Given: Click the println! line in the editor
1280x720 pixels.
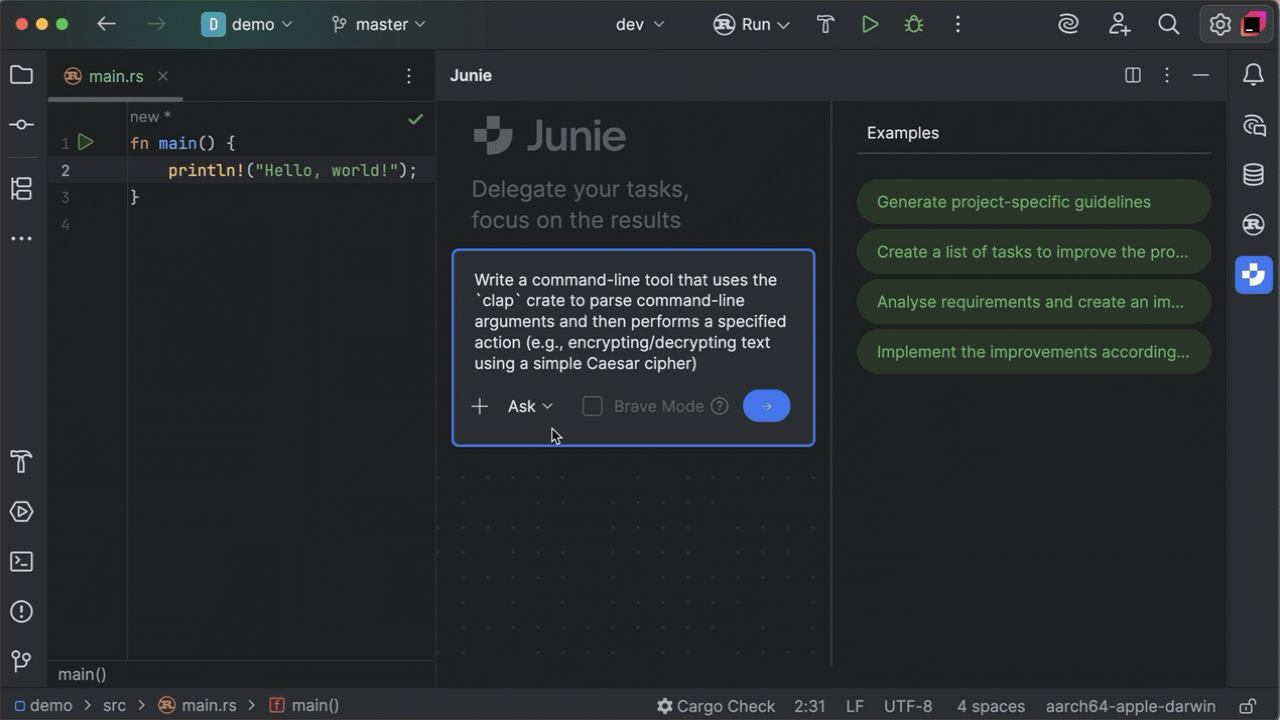Looking at the screenshot, I should tap(292, 171).
